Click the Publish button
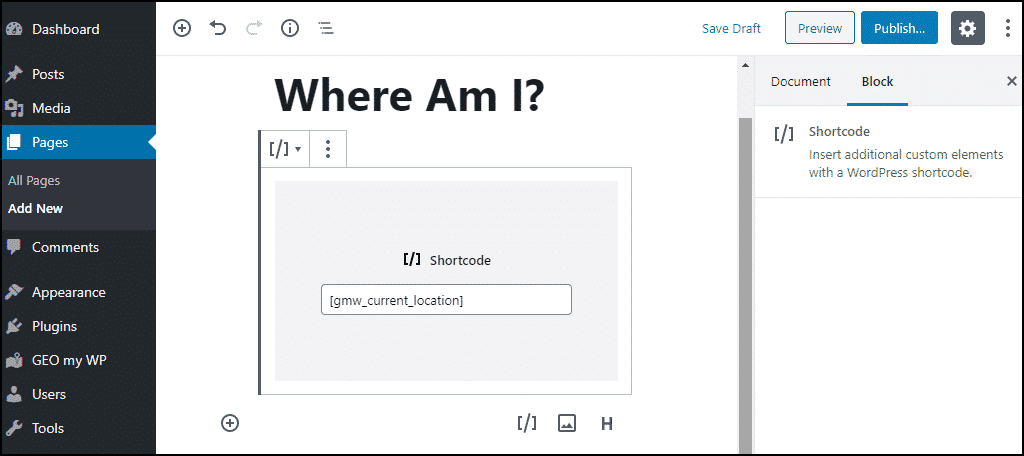Image resolution: width=1024 pixels, height=456 pixels. tap(899, 28)
